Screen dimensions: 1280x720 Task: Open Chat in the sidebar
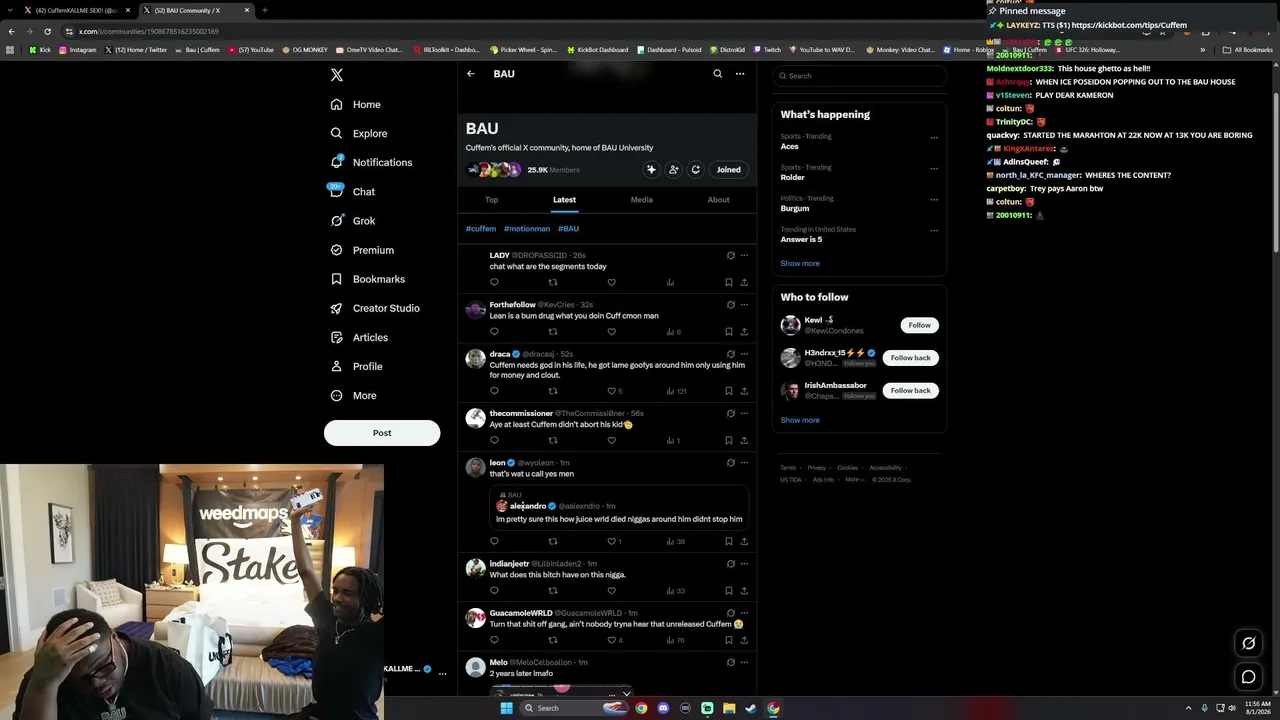click(353, 192)
